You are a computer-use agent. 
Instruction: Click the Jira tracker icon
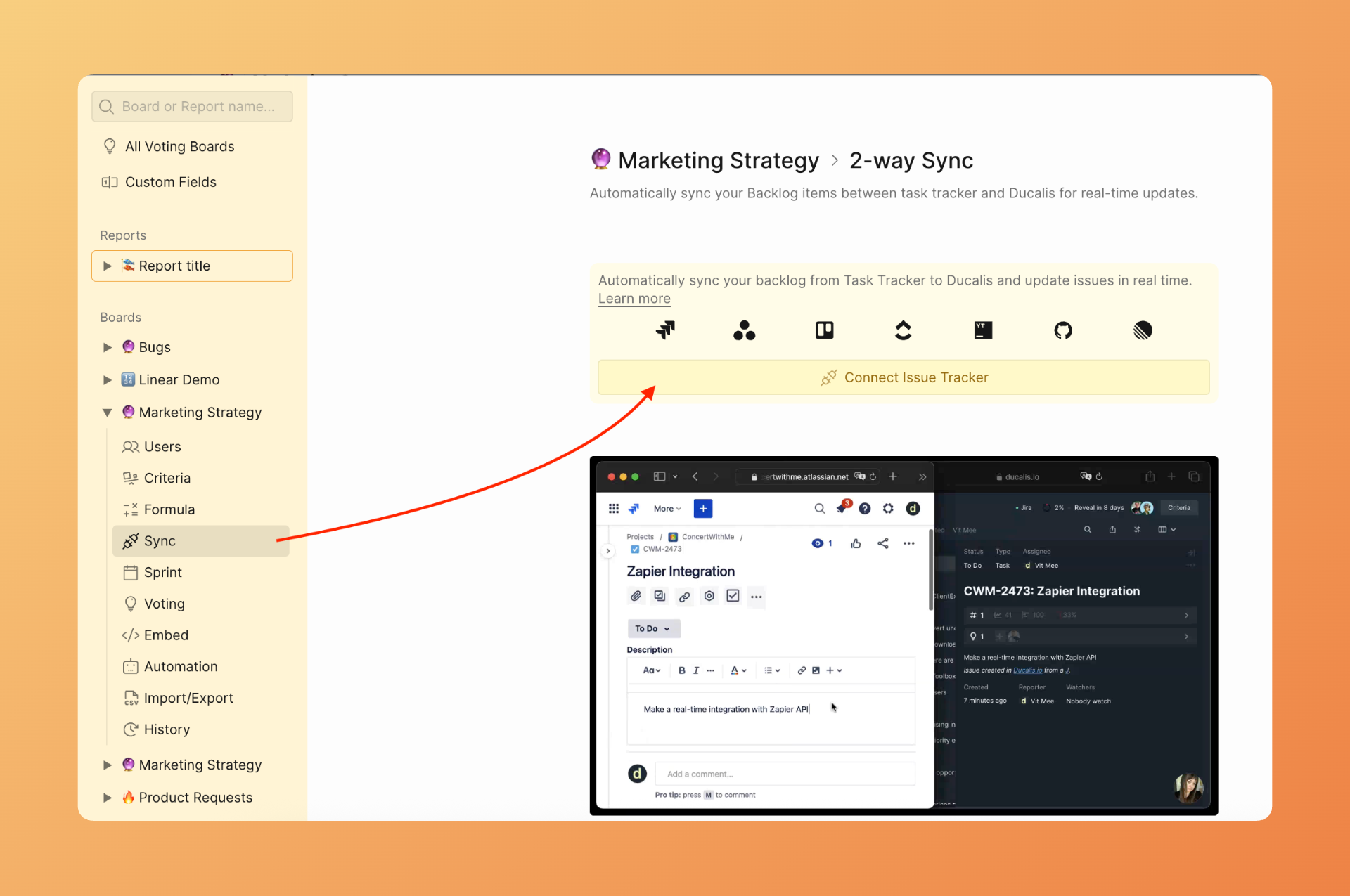(665, 330)
